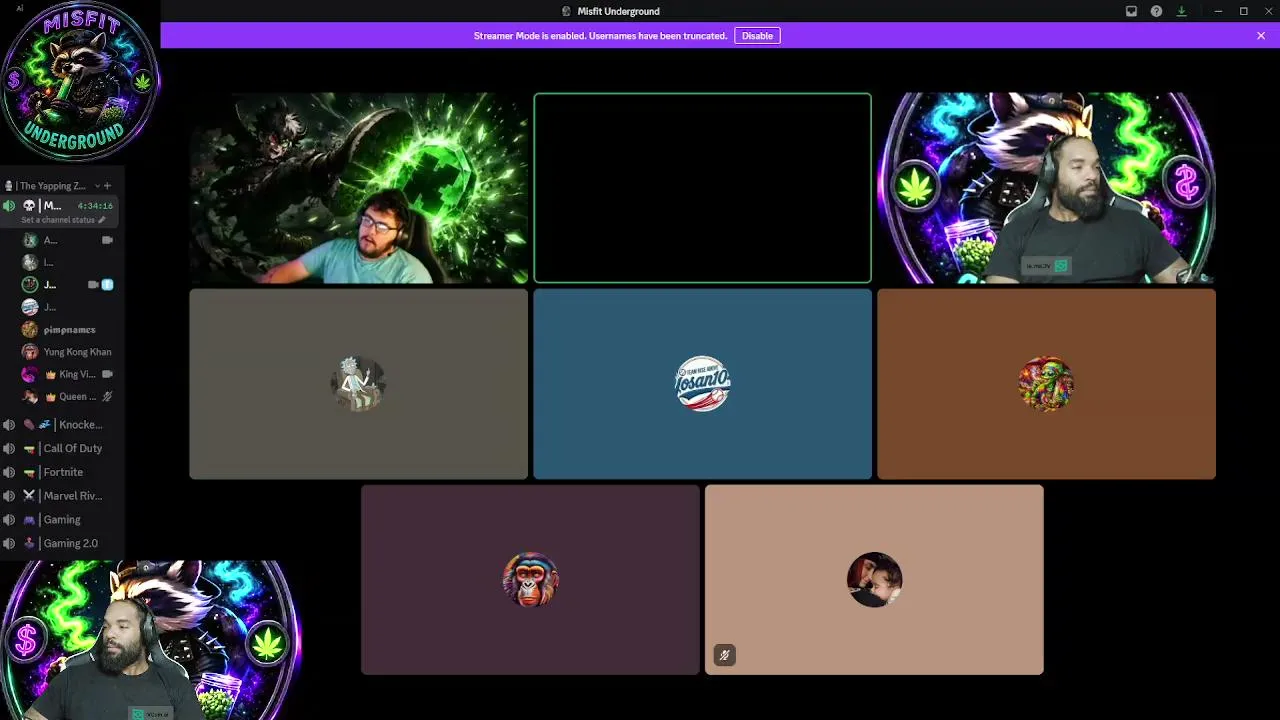This screenshot has width=1280, height=720.
Task: Open the Misfit Underground server logo
Action: 80,82
